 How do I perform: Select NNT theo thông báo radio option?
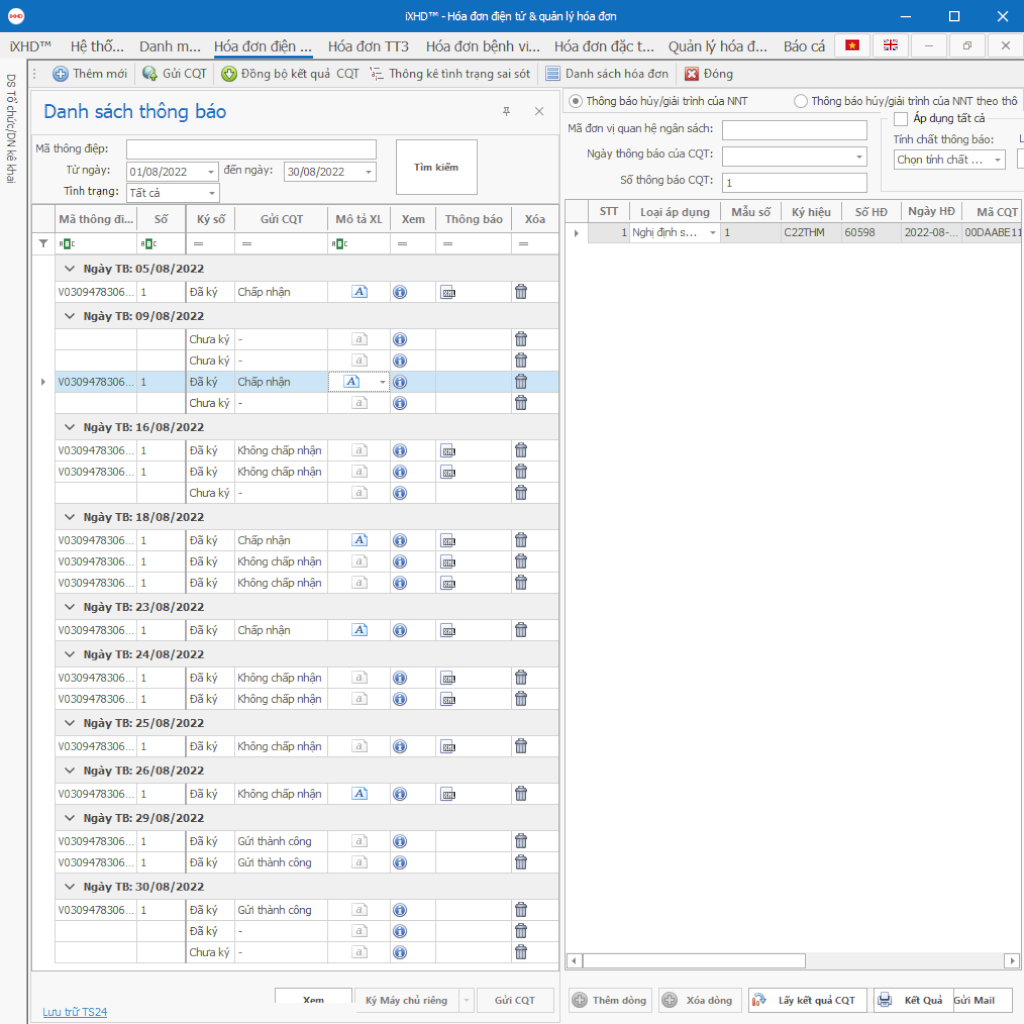coord(801,101)
